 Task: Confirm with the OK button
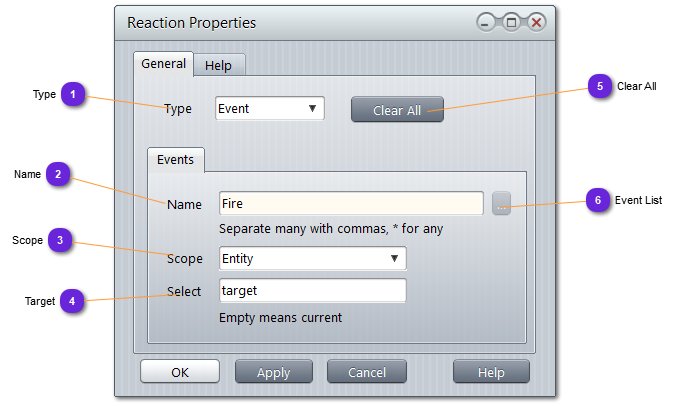coord(180,372)
